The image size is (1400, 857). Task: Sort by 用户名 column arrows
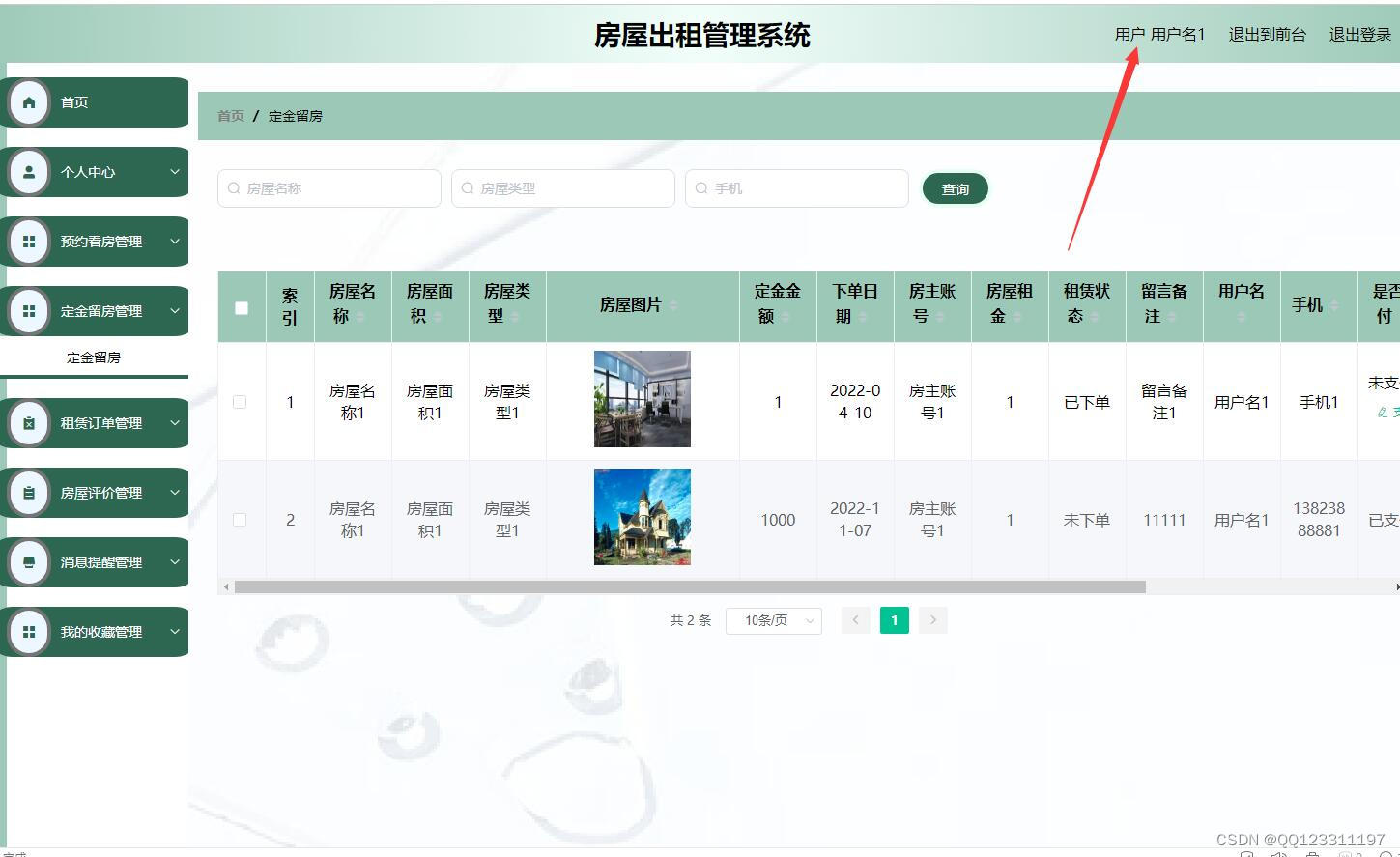[1242, 317]
